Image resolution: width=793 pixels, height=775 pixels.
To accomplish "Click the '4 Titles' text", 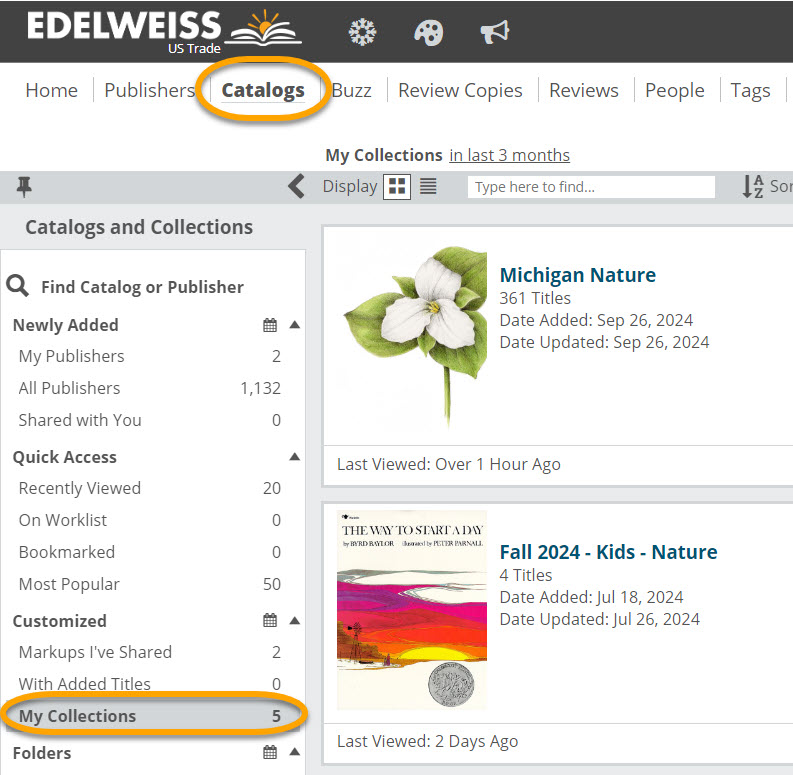I will click(526, 575).
